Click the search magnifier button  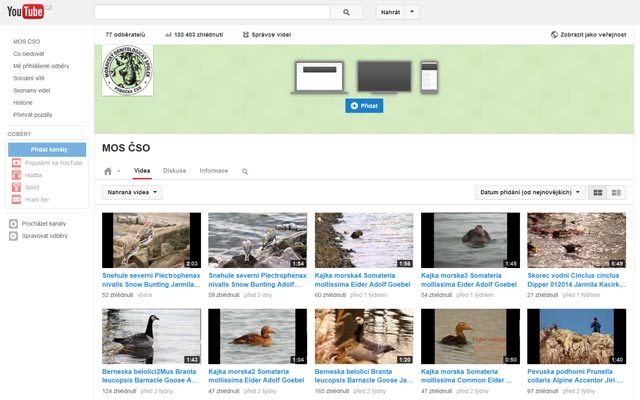346,12
